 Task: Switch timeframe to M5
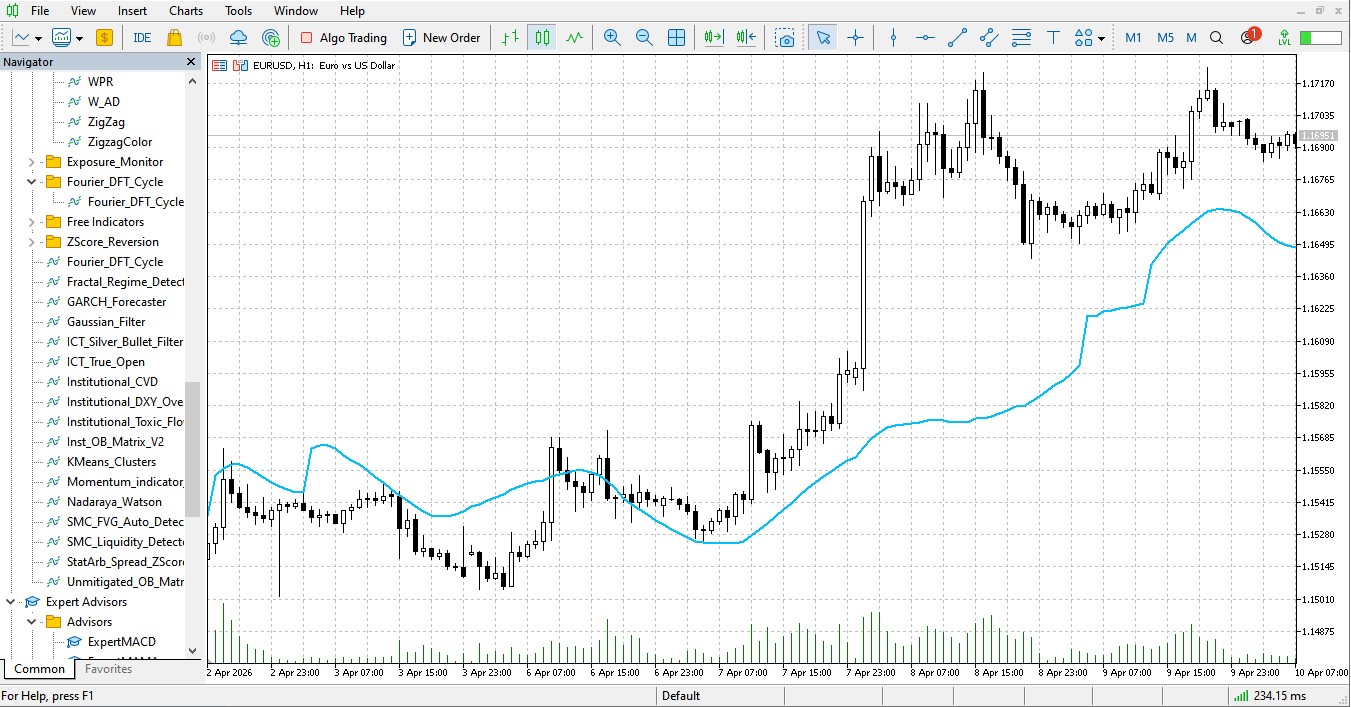tap(1164, 37)
